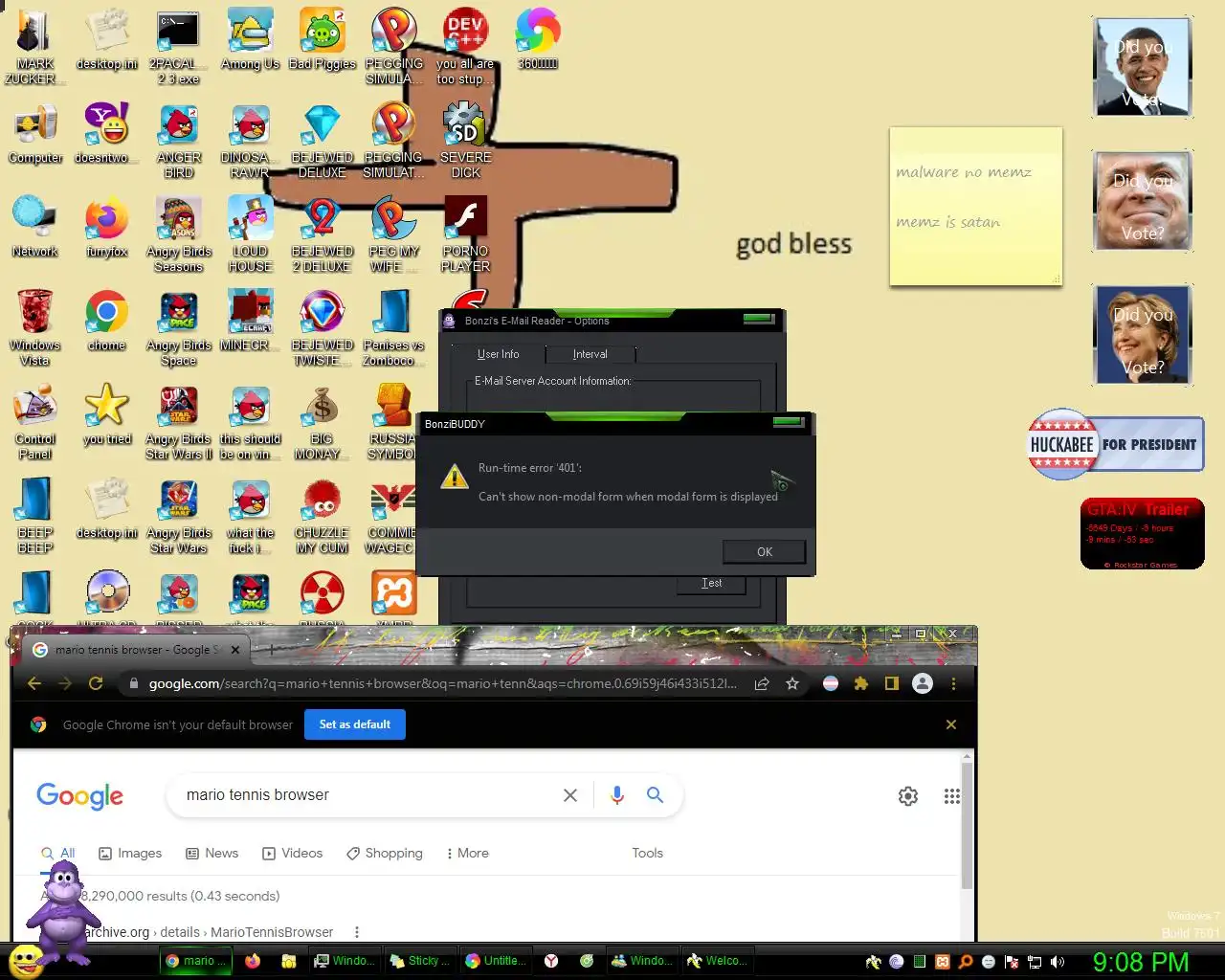Screen dimensions: 1225x980
Task: Expand the More search filter
Action: (x=467, y=853)
